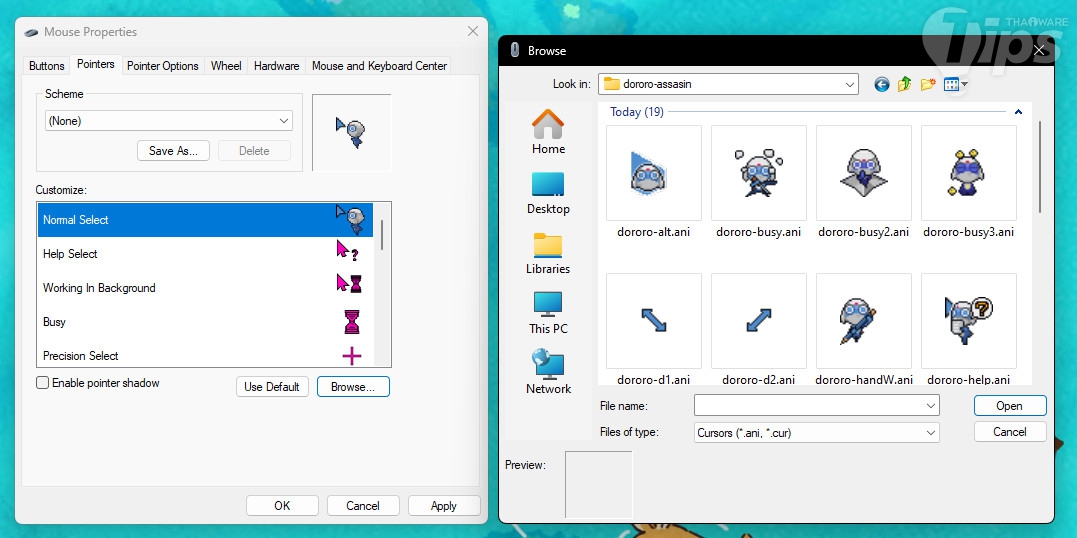Select the dororo-d1.ani diagonal resize cursor
1077x538 pixels.
[x=654, y=321]
